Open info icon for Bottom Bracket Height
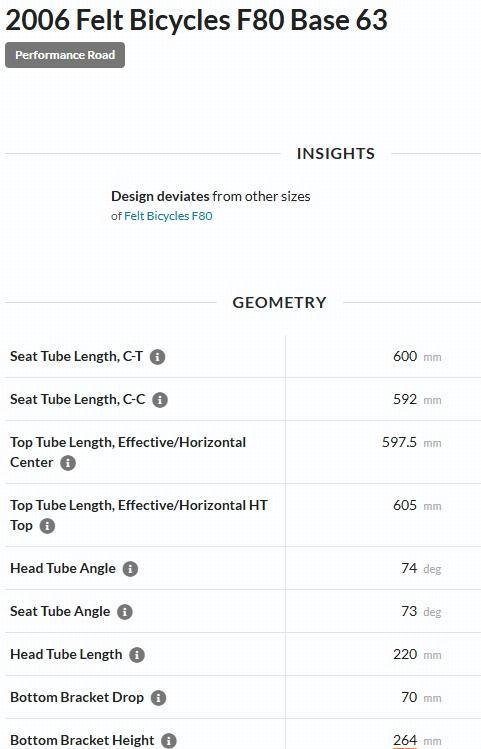 click(169, 741)
